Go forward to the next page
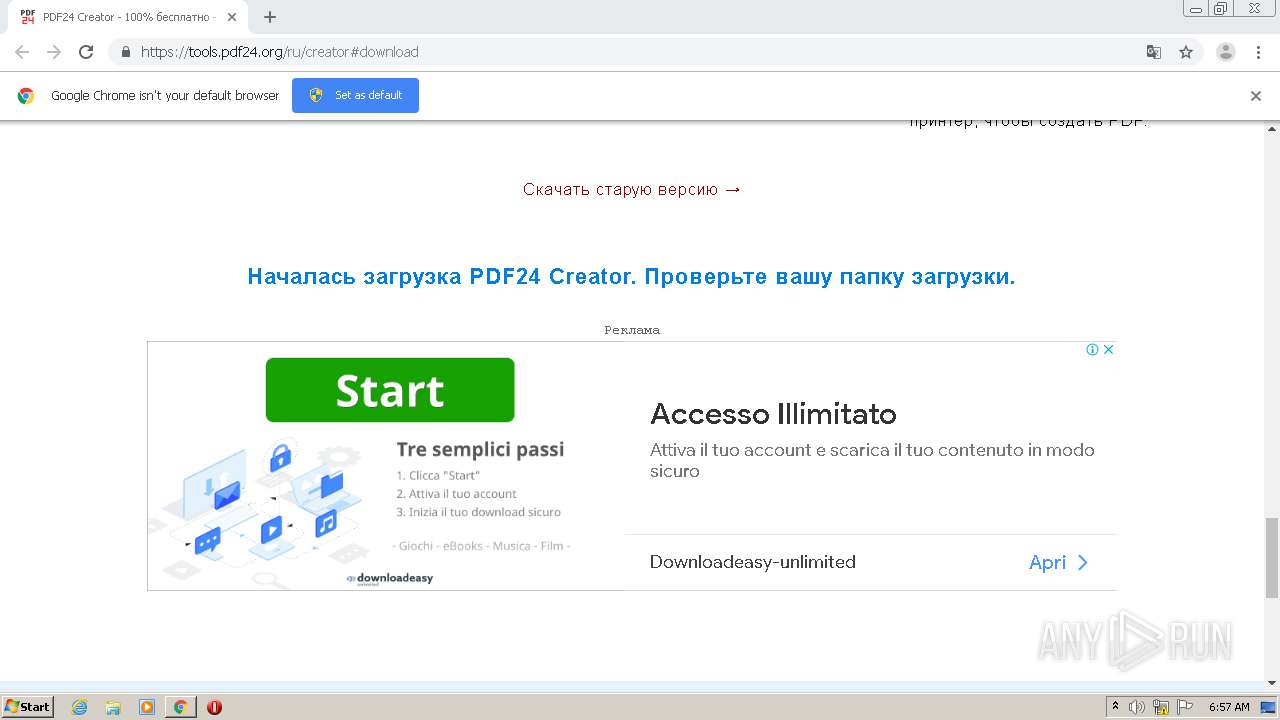 [54, 52]
